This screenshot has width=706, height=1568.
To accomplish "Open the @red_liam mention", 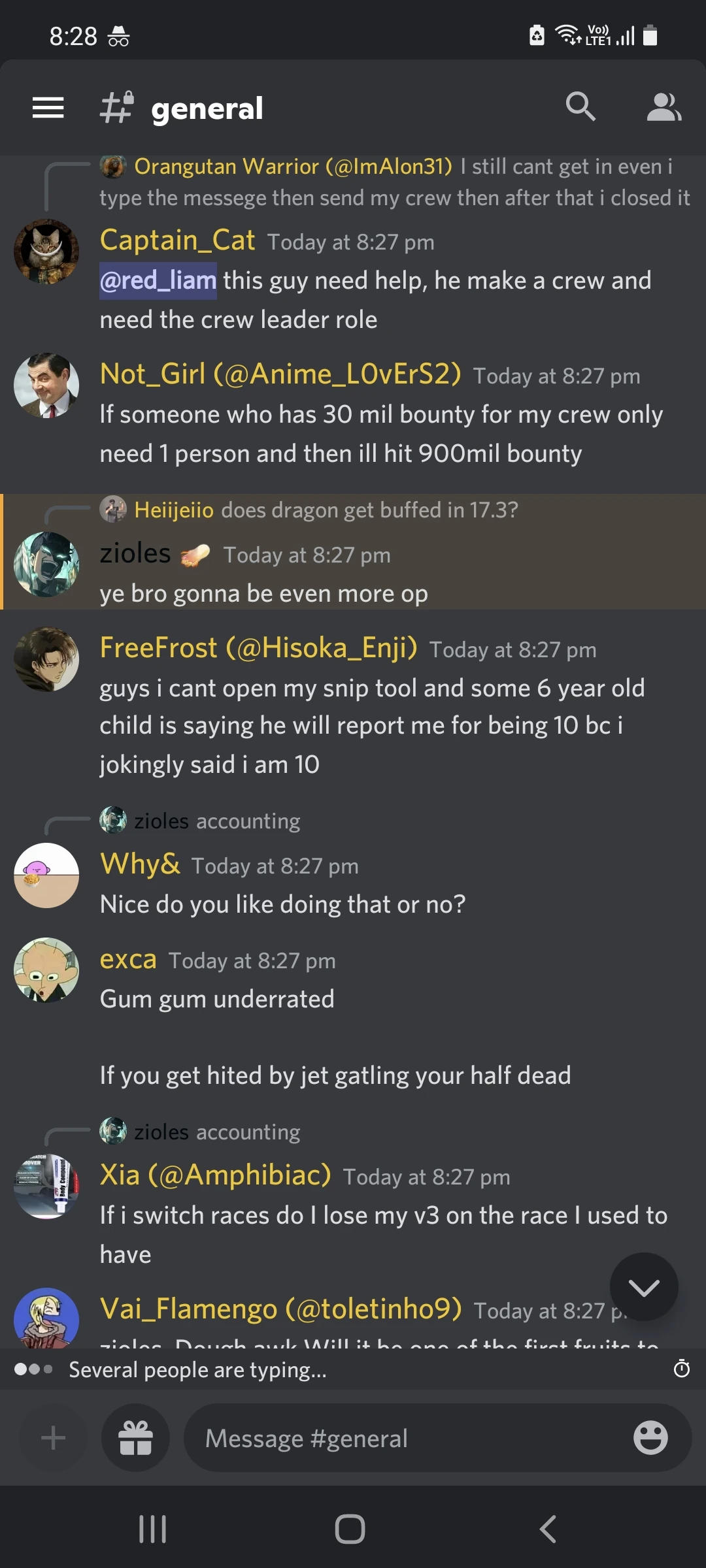I will pyautogui.click(x=158, y=280).
